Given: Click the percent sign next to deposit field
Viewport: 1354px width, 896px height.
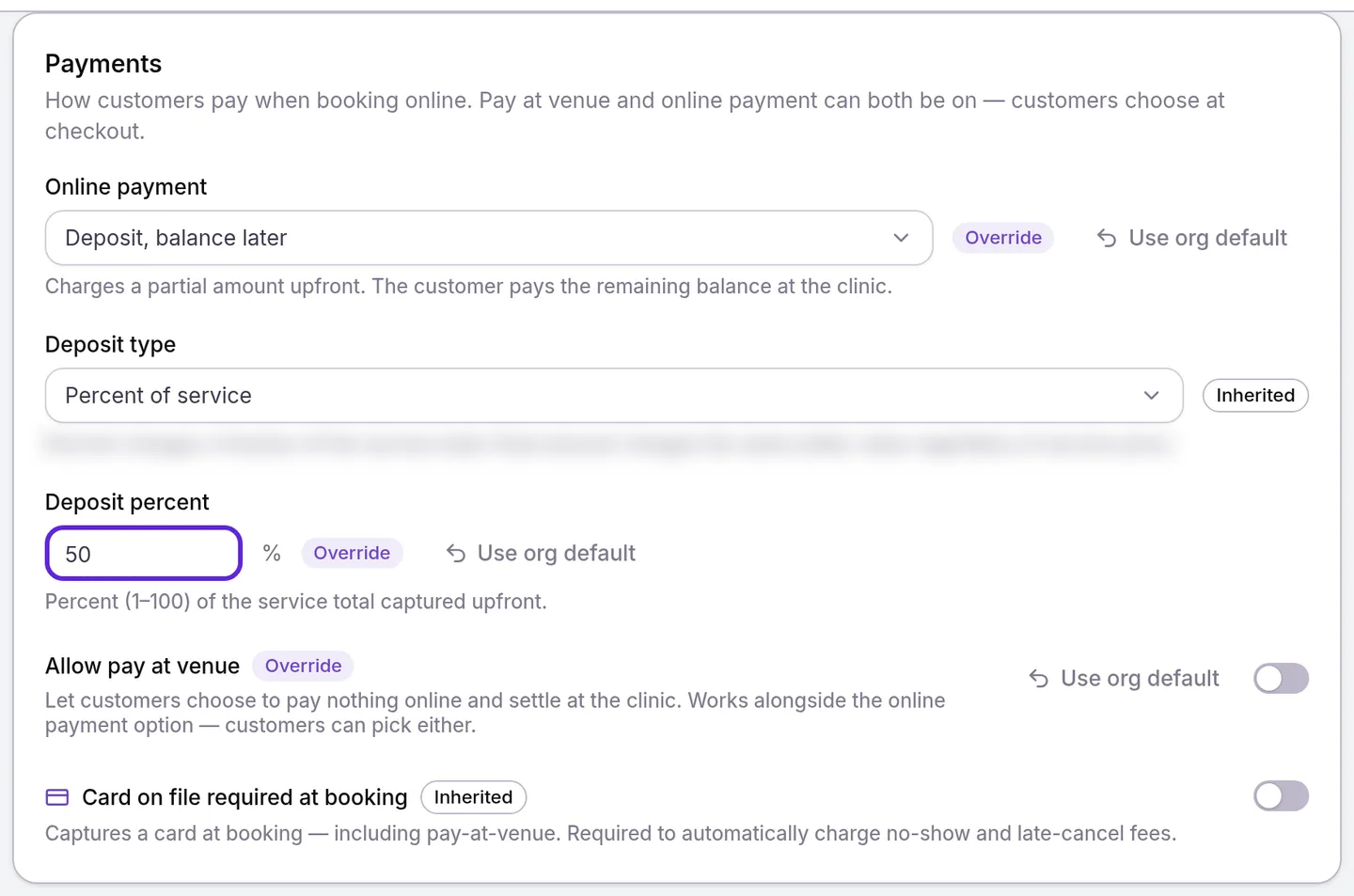Looking at the screenshot, I should (272, 553).
